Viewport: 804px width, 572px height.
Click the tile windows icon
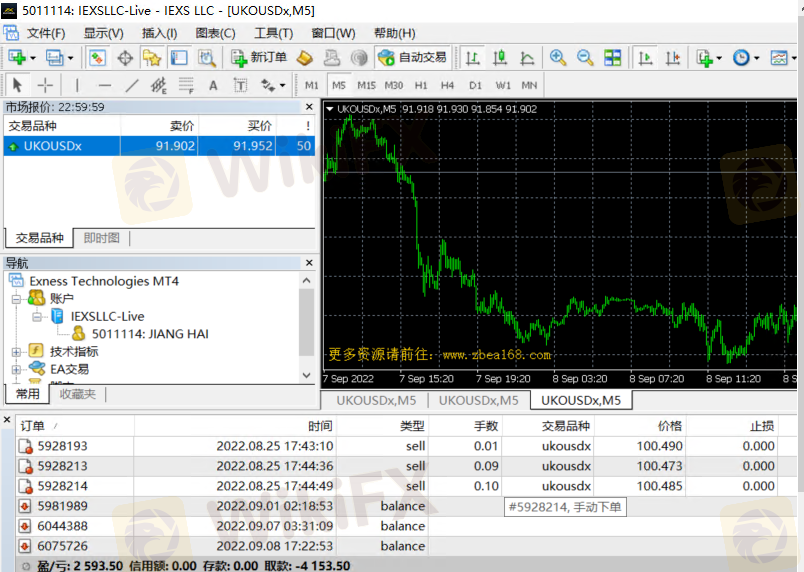point(612,58)
